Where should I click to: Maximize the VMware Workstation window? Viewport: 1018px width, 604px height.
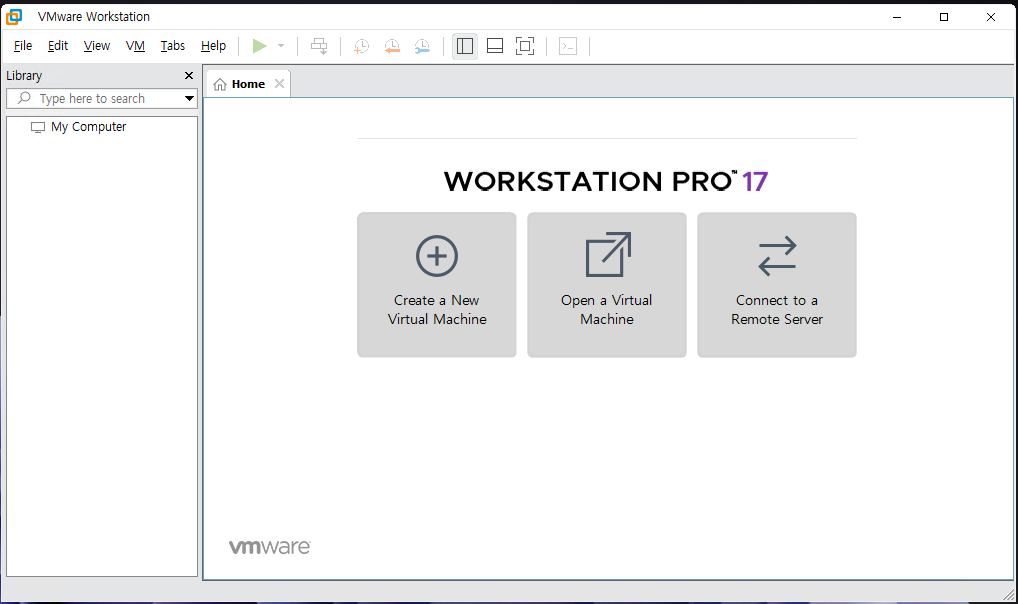(x=944, y=17)
